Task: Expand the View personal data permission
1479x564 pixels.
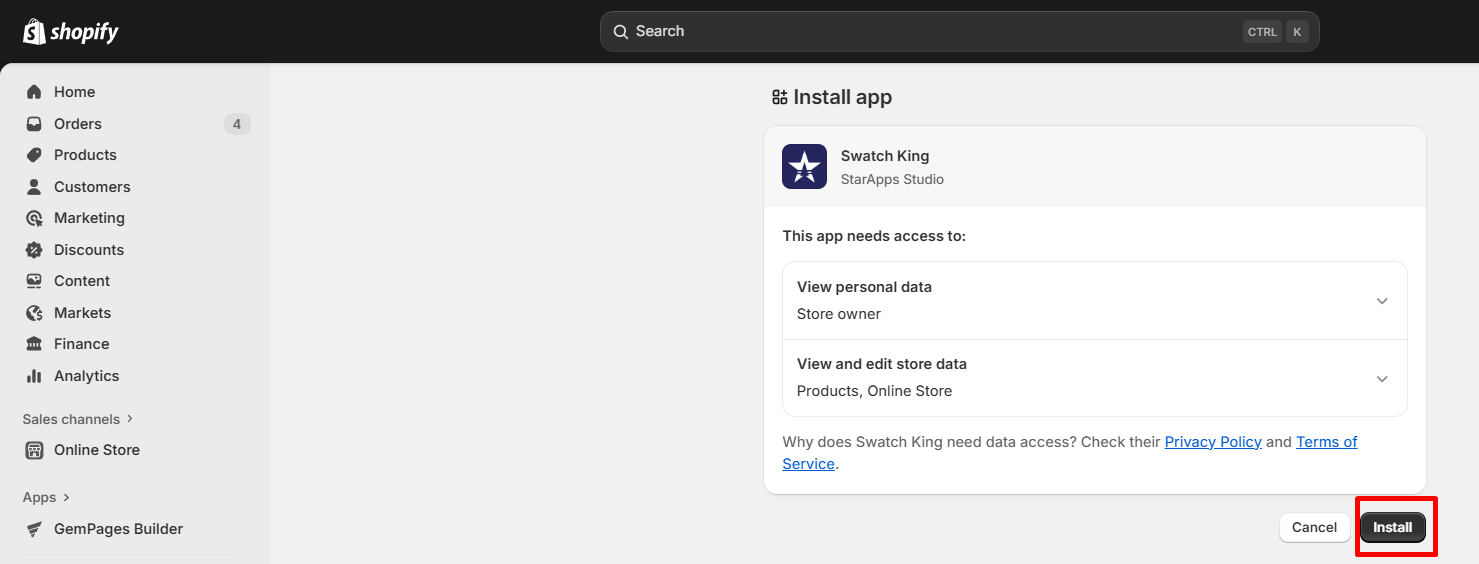Action: tap(1381, 301)
